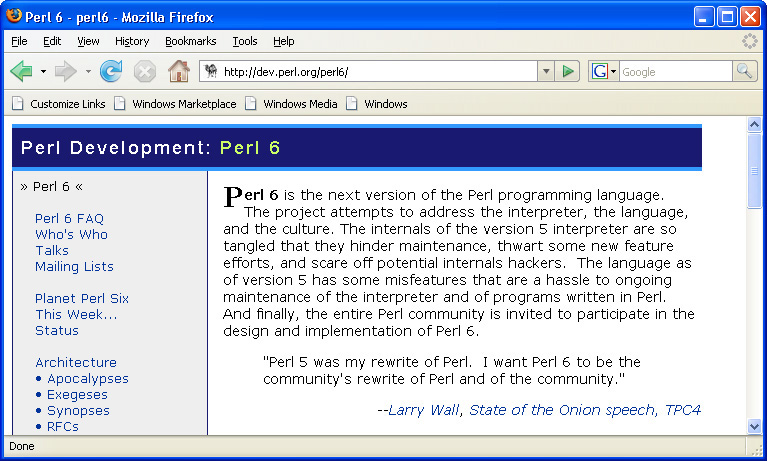The image size is (767, 461).
Task: Click the camel site icon in address bar
Action: (x=211, y=71)
